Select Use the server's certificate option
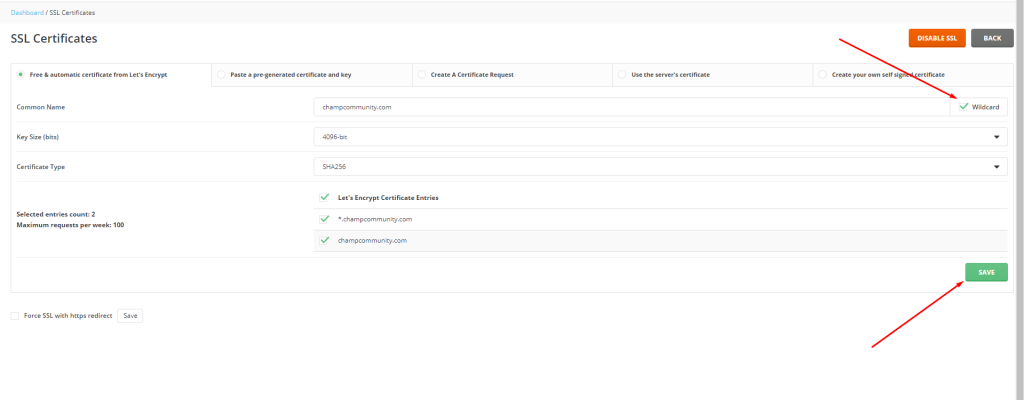This screenshot has height=400, width=1024. click(622, 75)
